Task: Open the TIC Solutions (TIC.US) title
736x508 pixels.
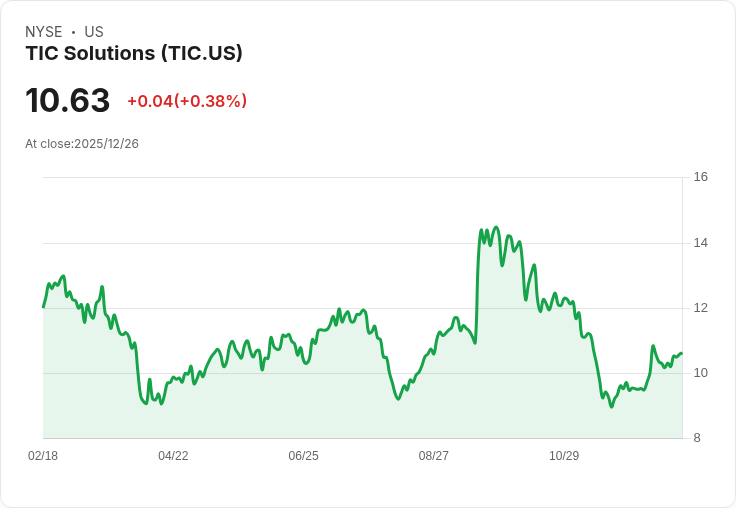Action: [x=134, y=54]
